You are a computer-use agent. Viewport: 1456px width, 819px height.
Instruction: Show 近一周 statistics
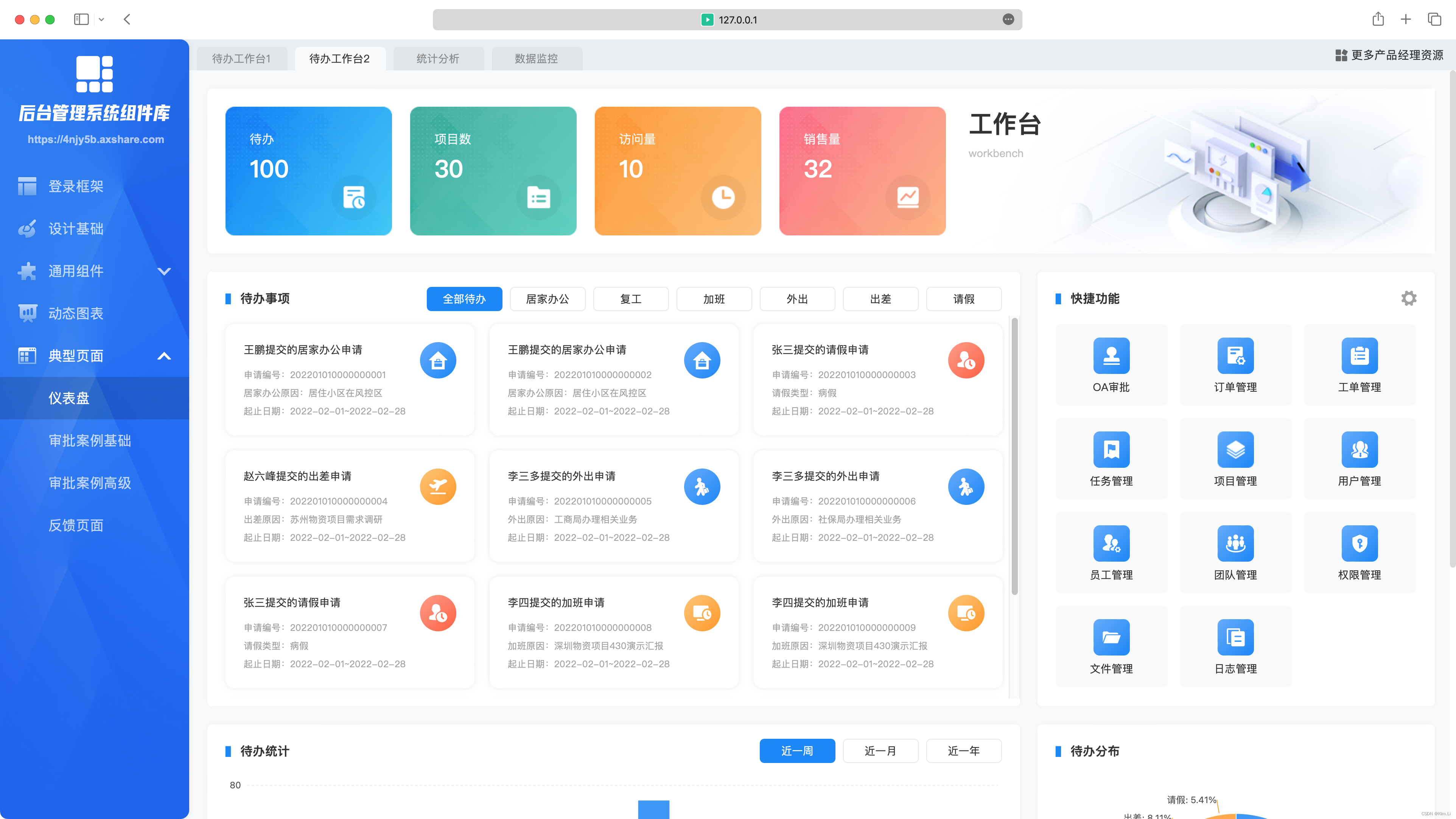click(x=797, y=751)
